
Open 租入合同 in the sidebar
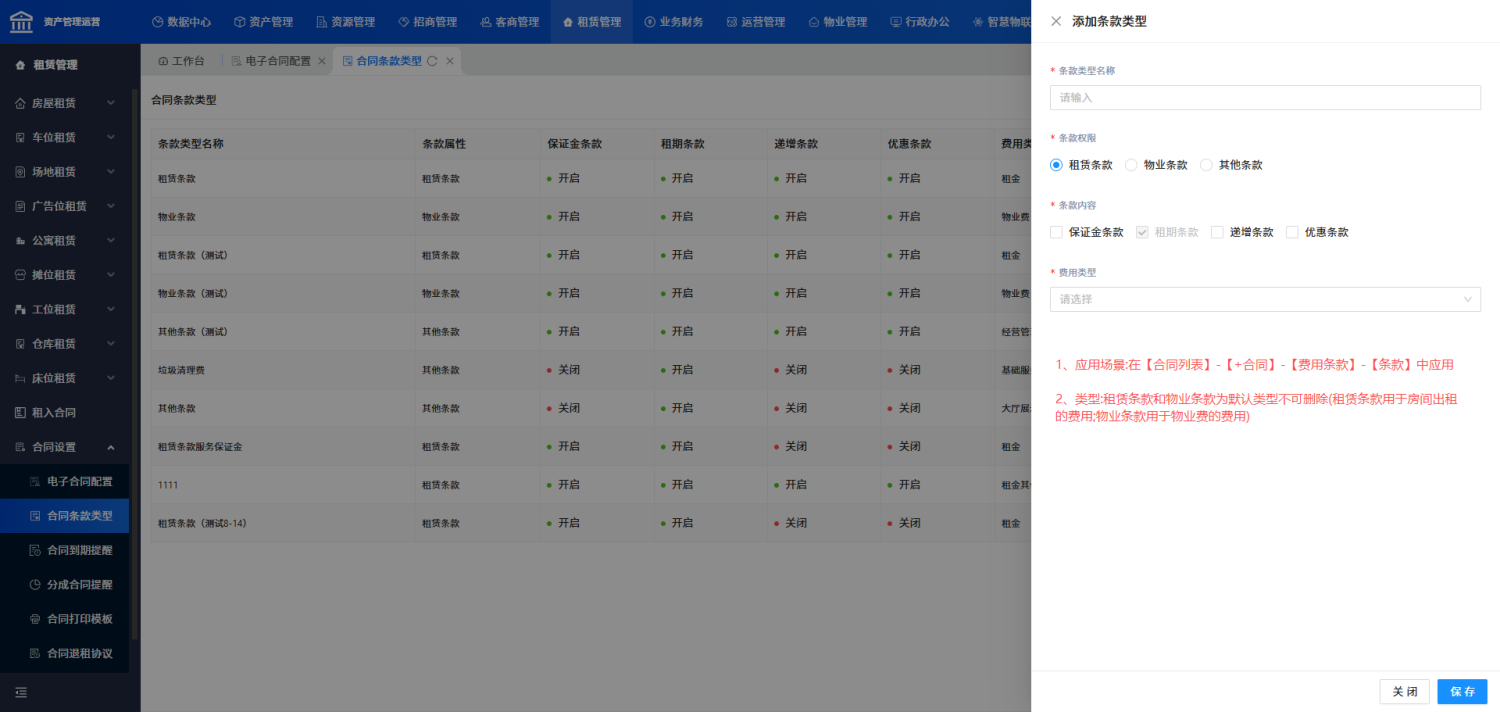coord(64,413)
